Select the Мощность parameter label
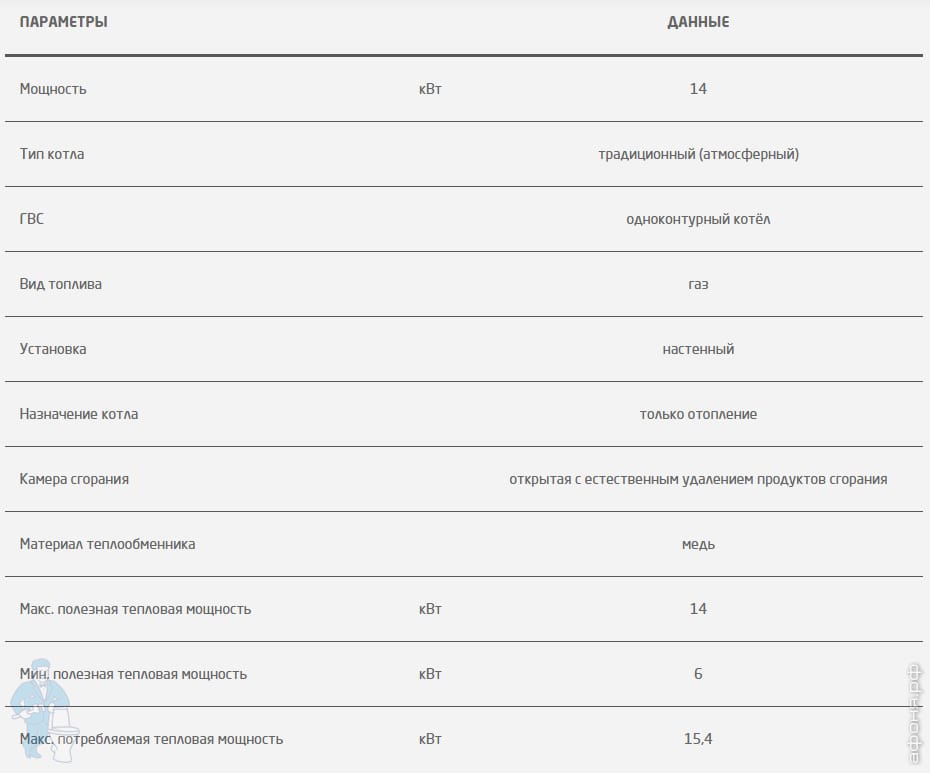Image resolution: width=930 pixels, height=773 pixels. pos(53,89)
